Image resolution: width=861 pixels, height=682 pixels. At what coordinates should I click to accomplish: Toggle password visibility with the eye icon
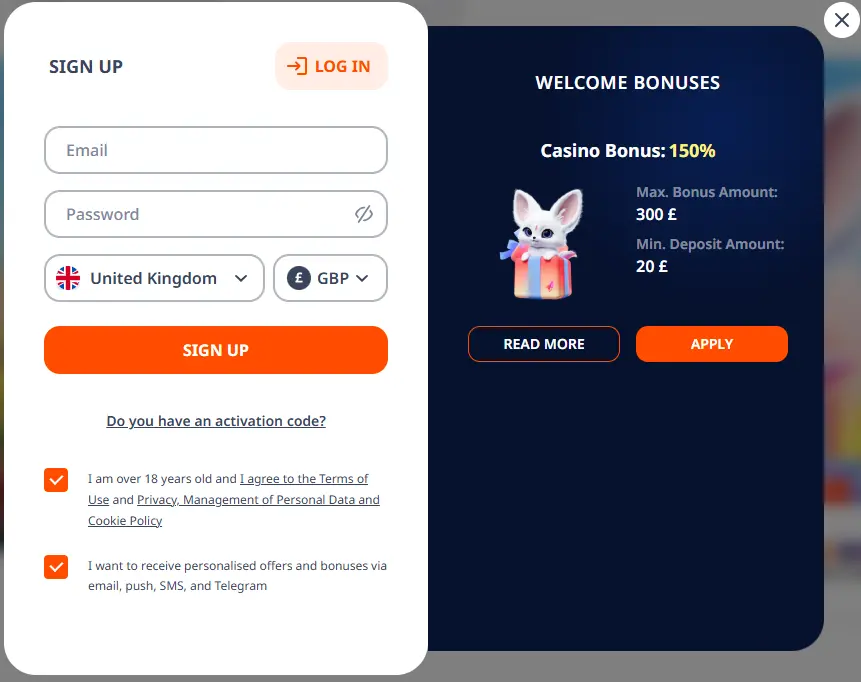[x=364, y=213]
